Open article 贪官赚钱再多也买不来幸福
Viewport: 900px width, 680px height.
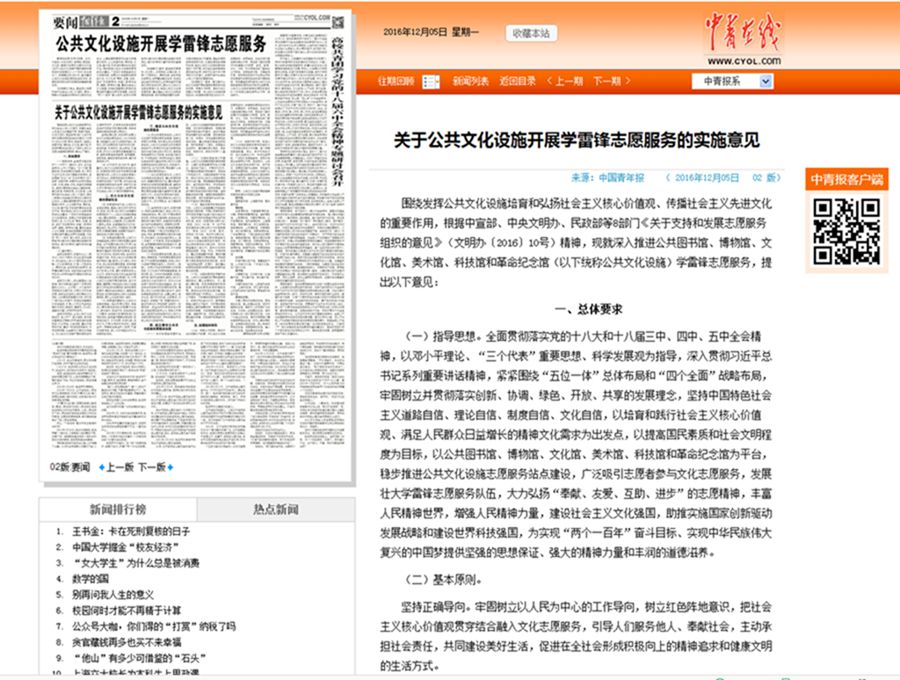point(126,642)
